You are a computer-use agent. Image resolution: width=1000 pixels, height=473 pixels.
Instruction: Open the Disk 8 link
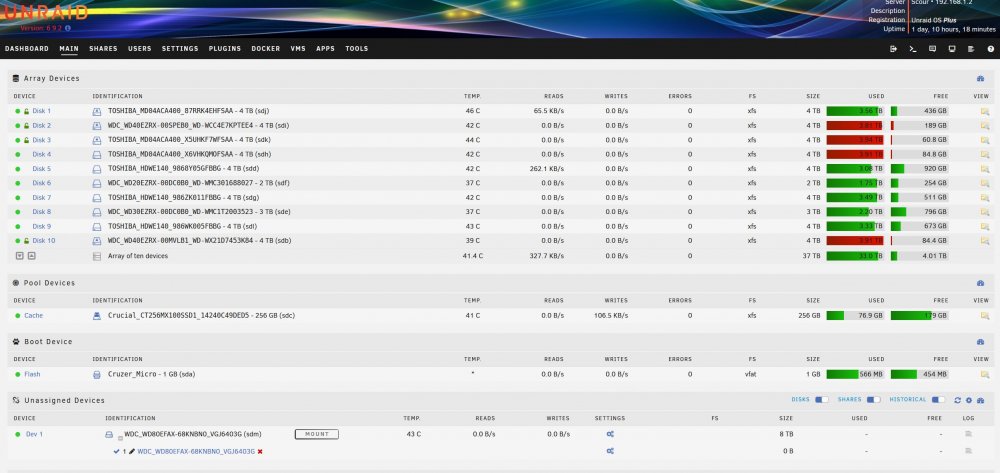point(41,212)
